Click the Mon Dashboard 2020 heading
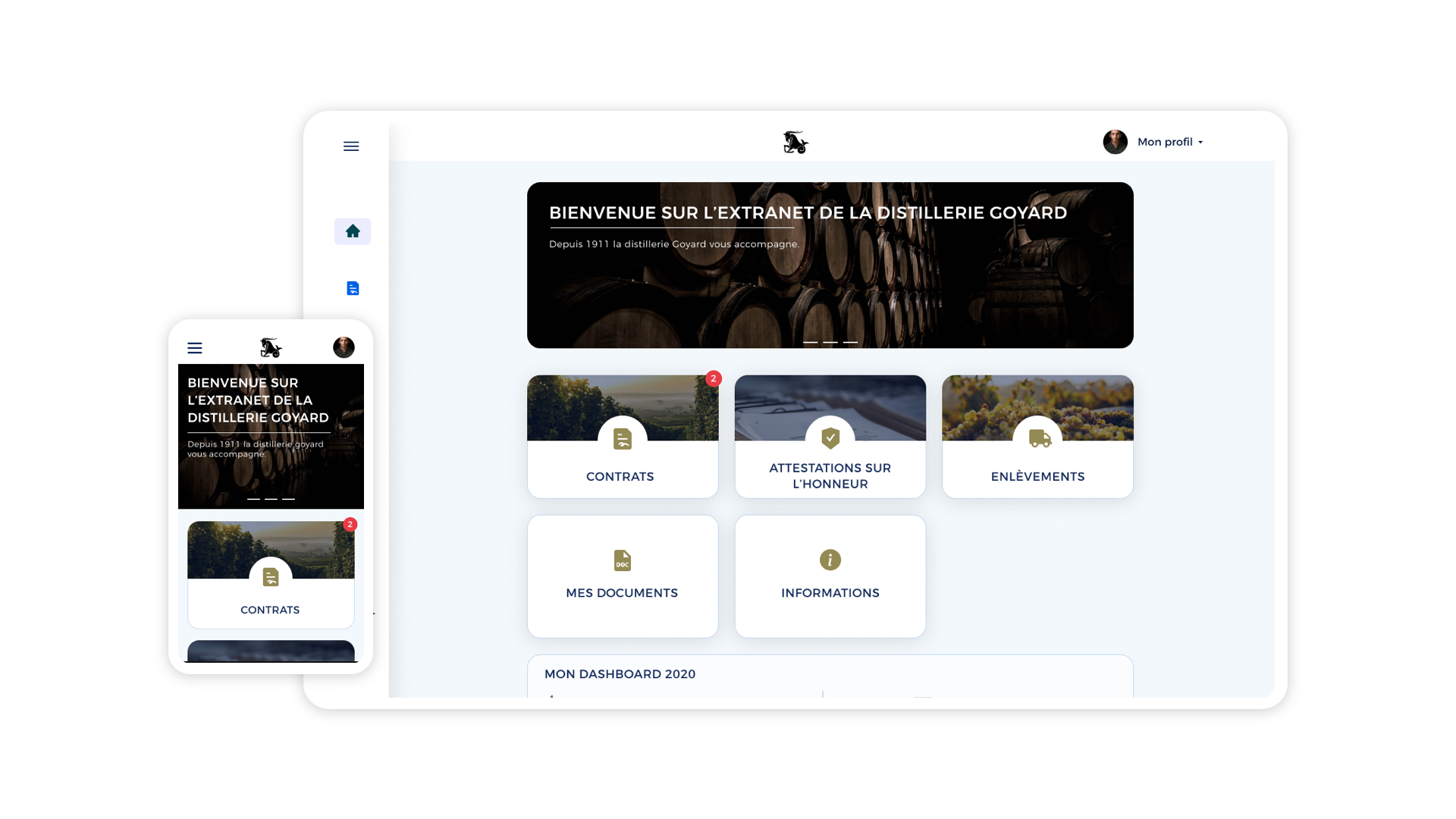The image size is (1456, 819). coord(620,674)
